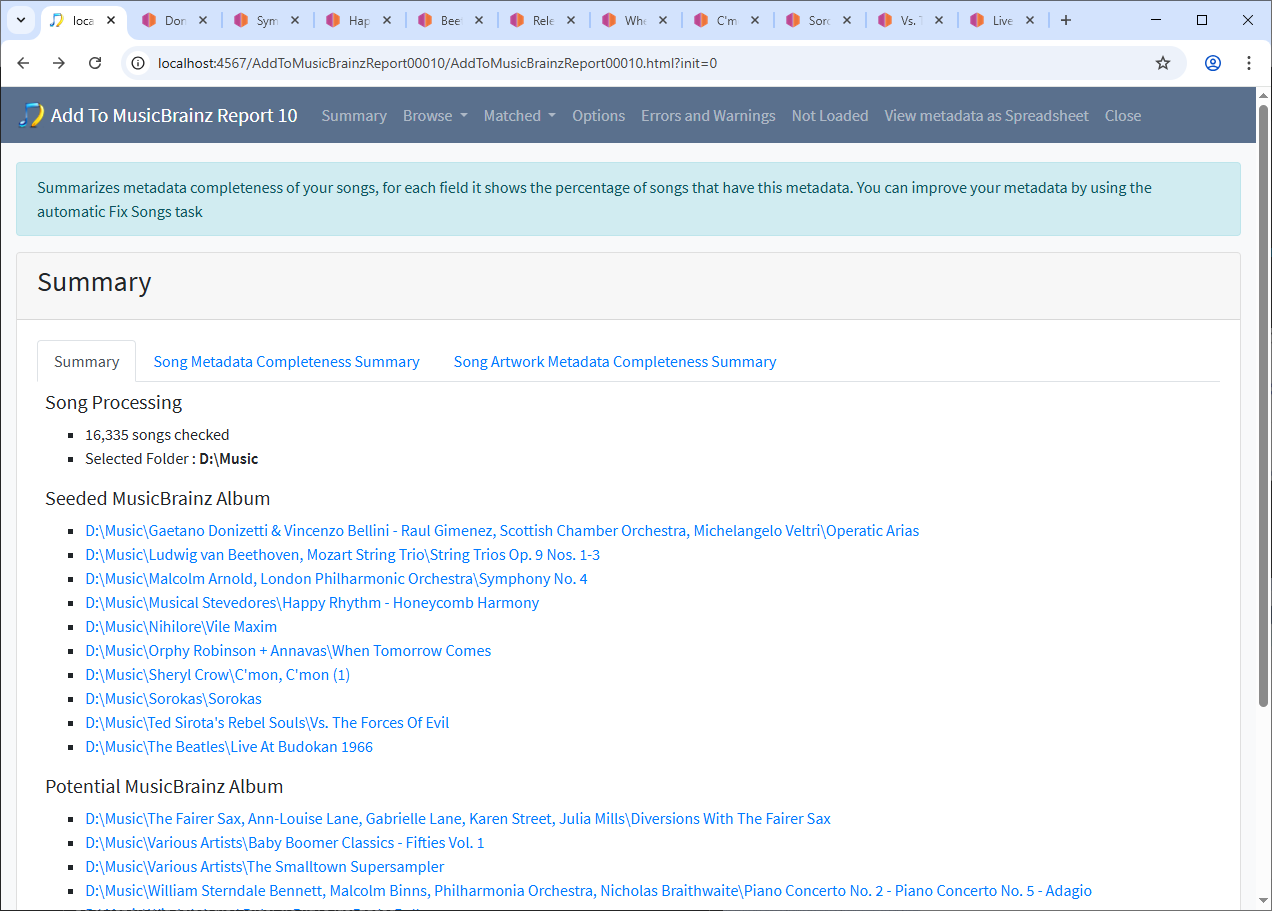Open The Beatles Live At Budokan 1966 link

click(x=229, y=747)
